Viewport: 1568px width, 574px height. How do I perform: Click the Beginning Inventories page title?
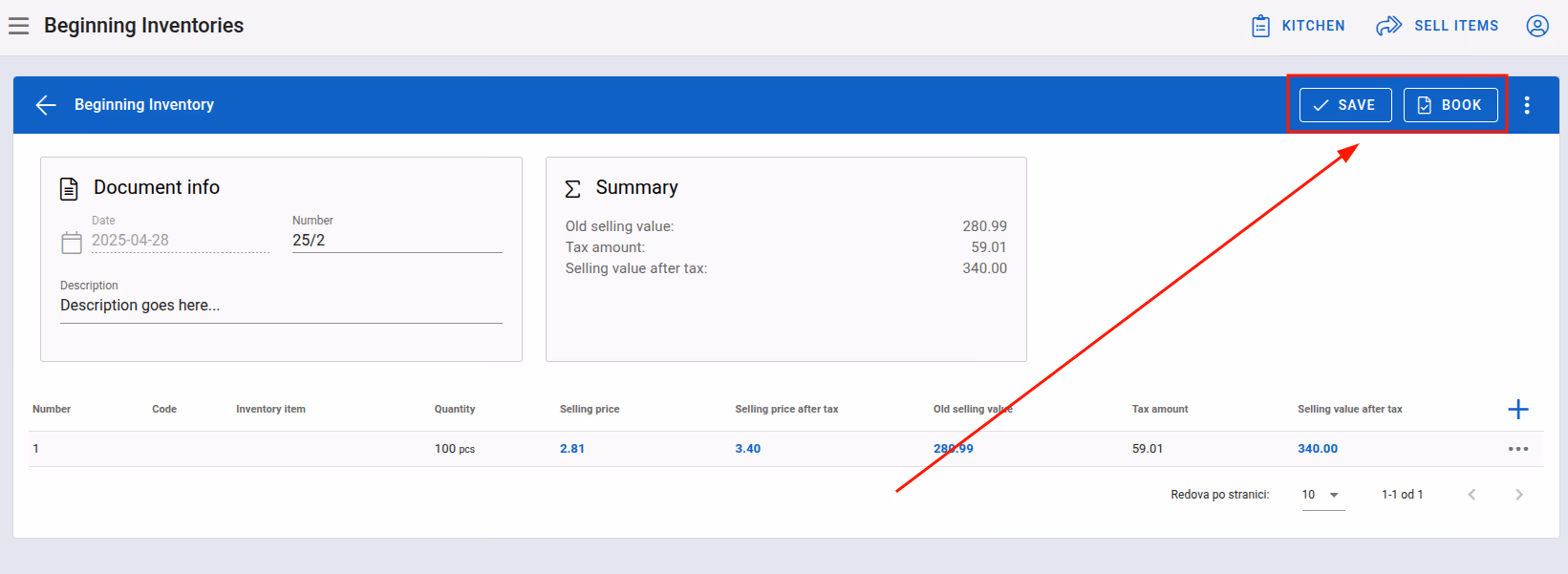click(143, 26)
